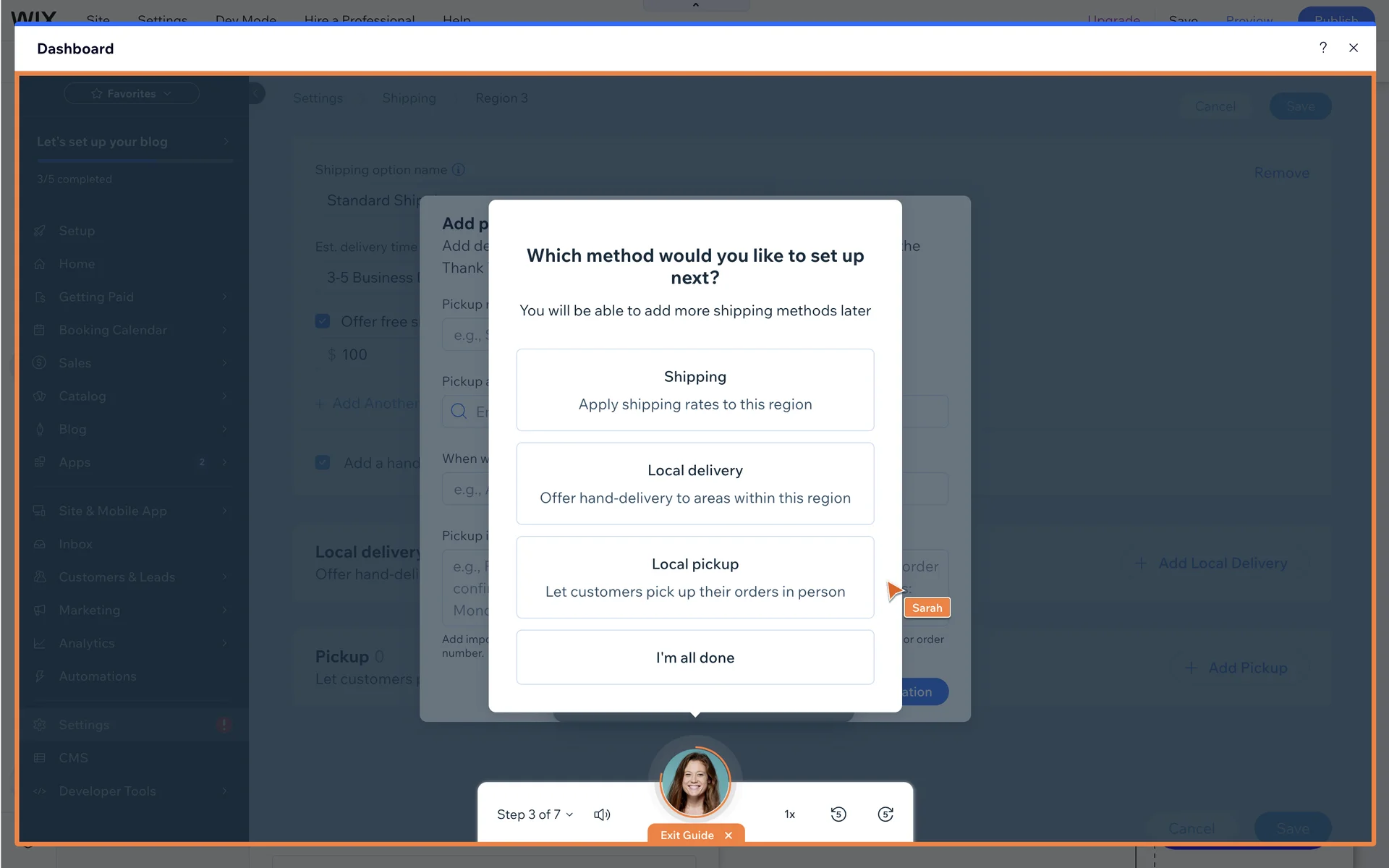The image size is (1389, 868).
Task: Rewind the guide 5 seconds
Action: (x=838, y=814)
